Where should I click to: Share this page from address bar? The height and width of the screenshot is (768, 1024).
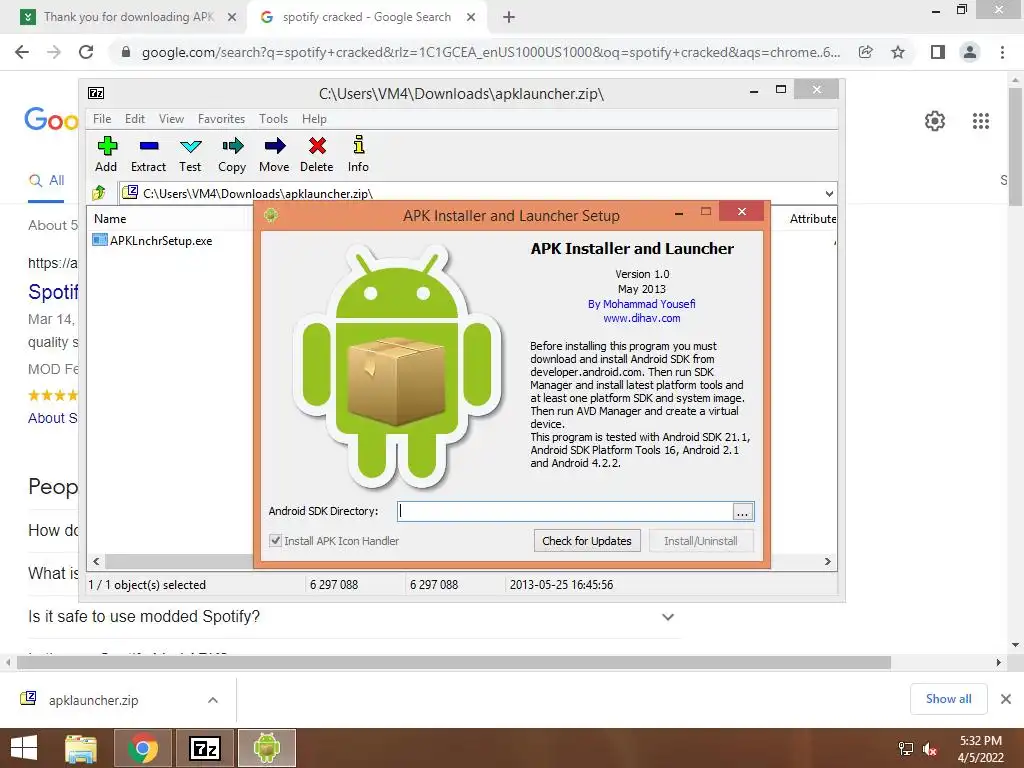click(865, 52)
